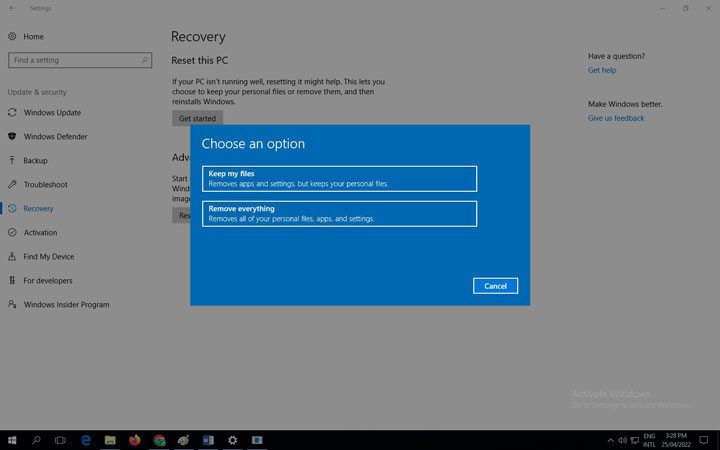Click the Windows Insider person icon
Image resolution: width=720 pixels, height=450 pixels.
click(x=12, y=304)
